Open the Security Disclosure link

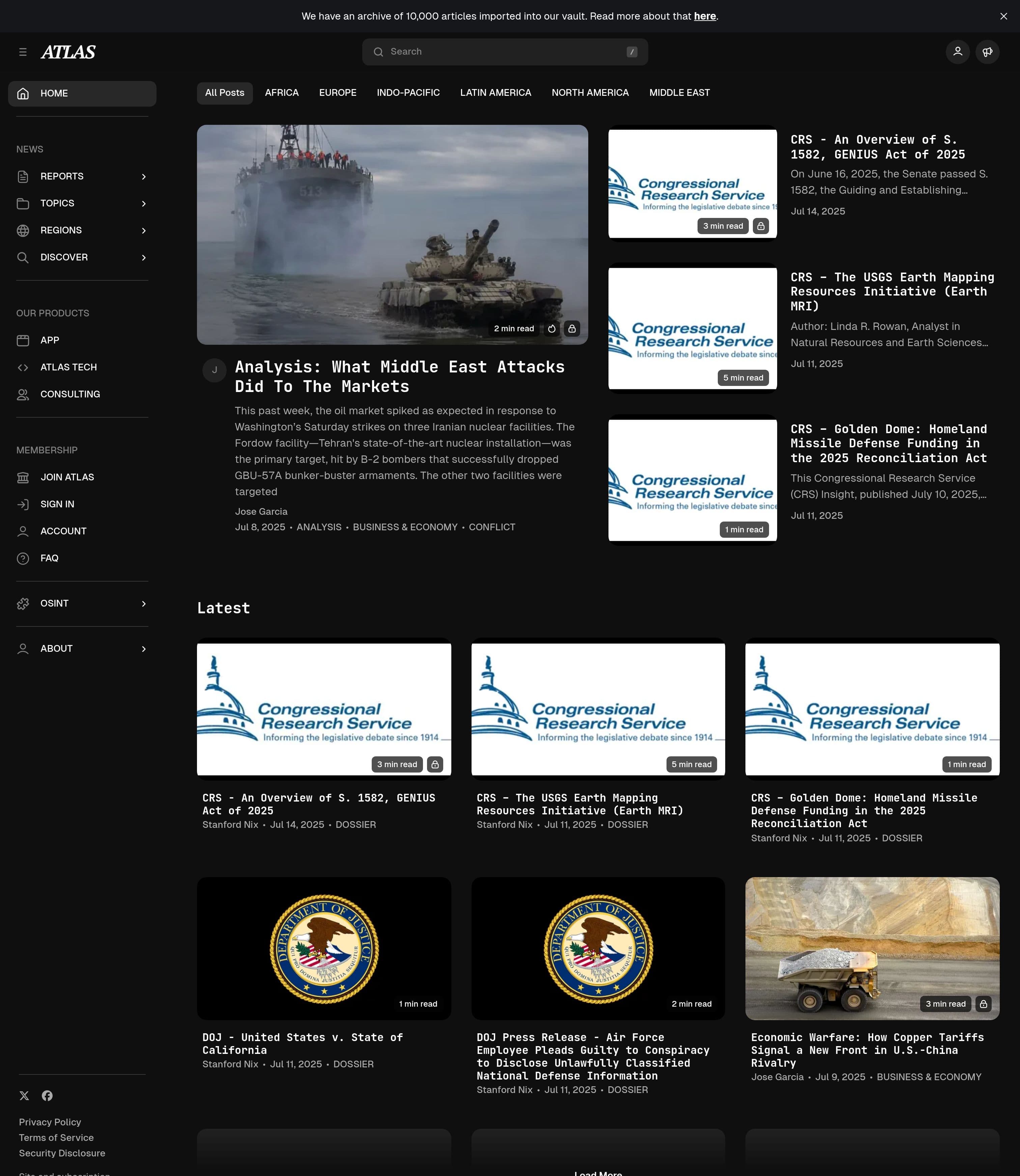point(62,1153)
